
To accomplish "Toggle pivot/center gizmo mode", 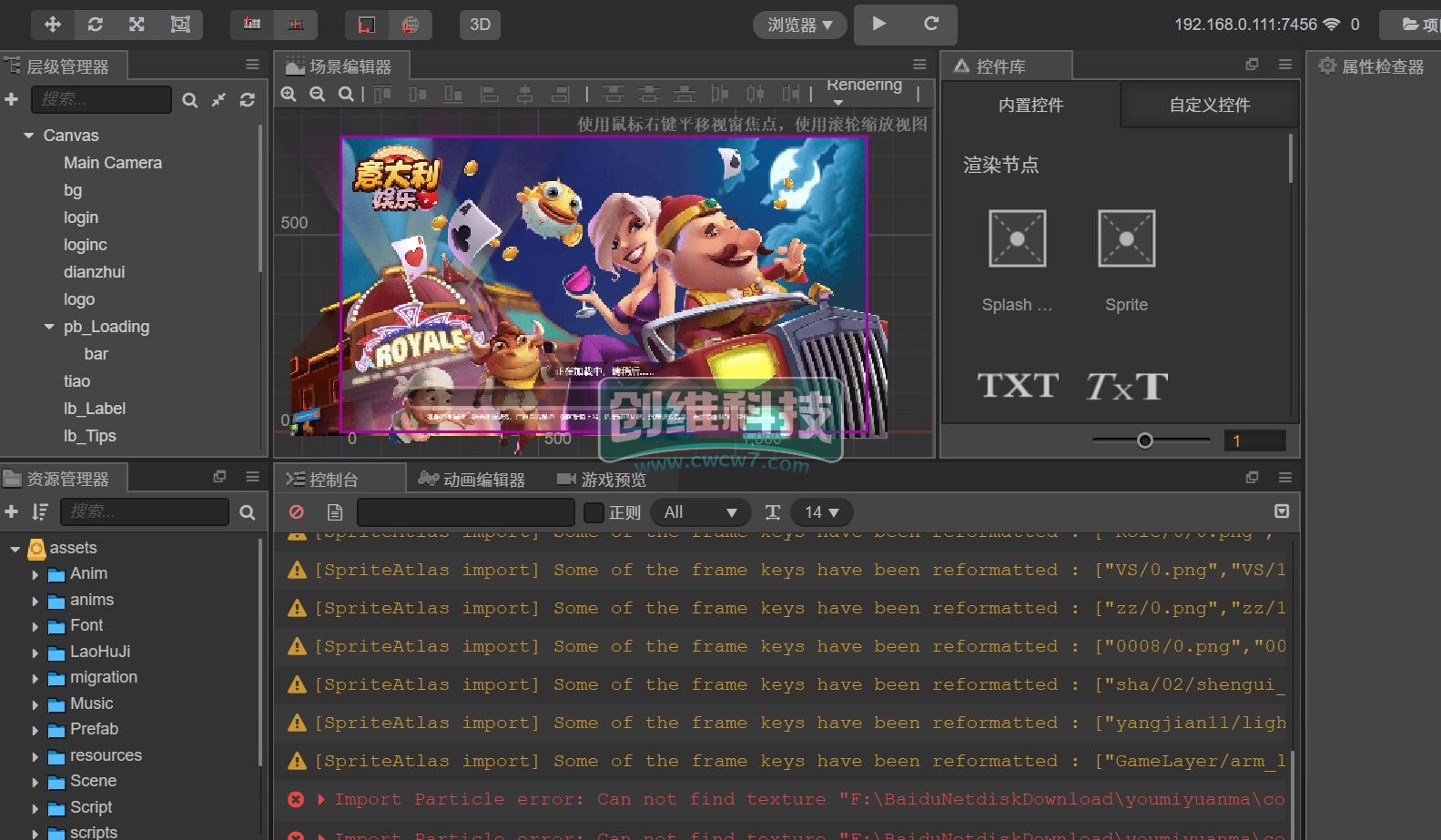I will [252, 25].
